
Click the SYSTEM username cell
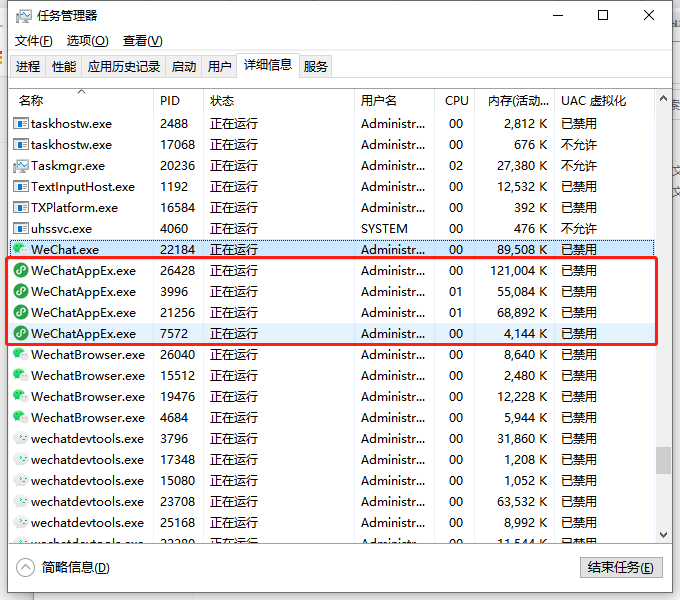pos(384,228)
